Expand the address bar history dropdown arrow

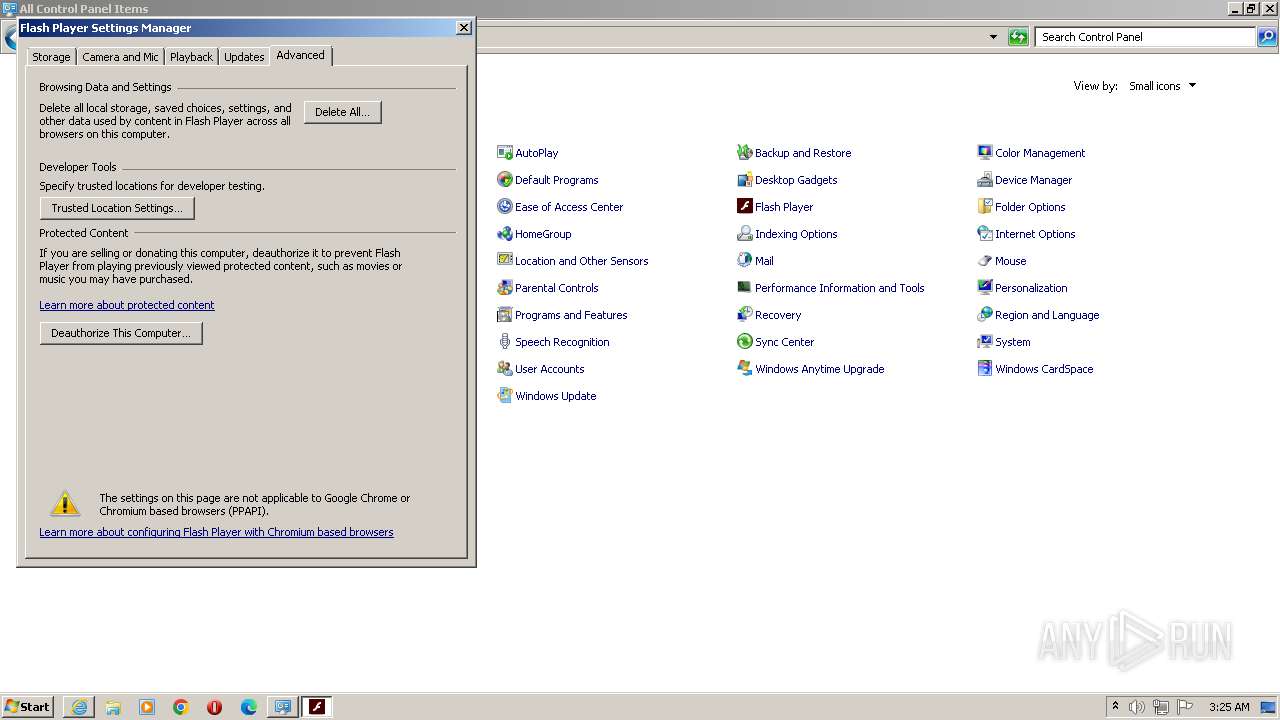click(x=993, y=37)
